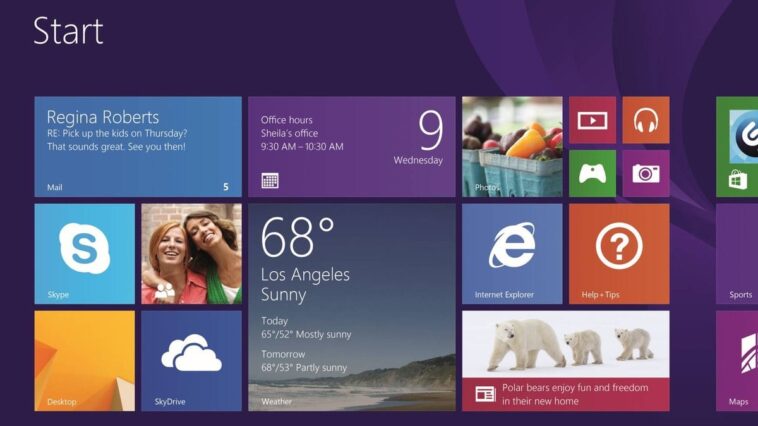Launch the Video app tile
Image resolution: width=758 pixels, height=426 pixels.
[592, 120]
